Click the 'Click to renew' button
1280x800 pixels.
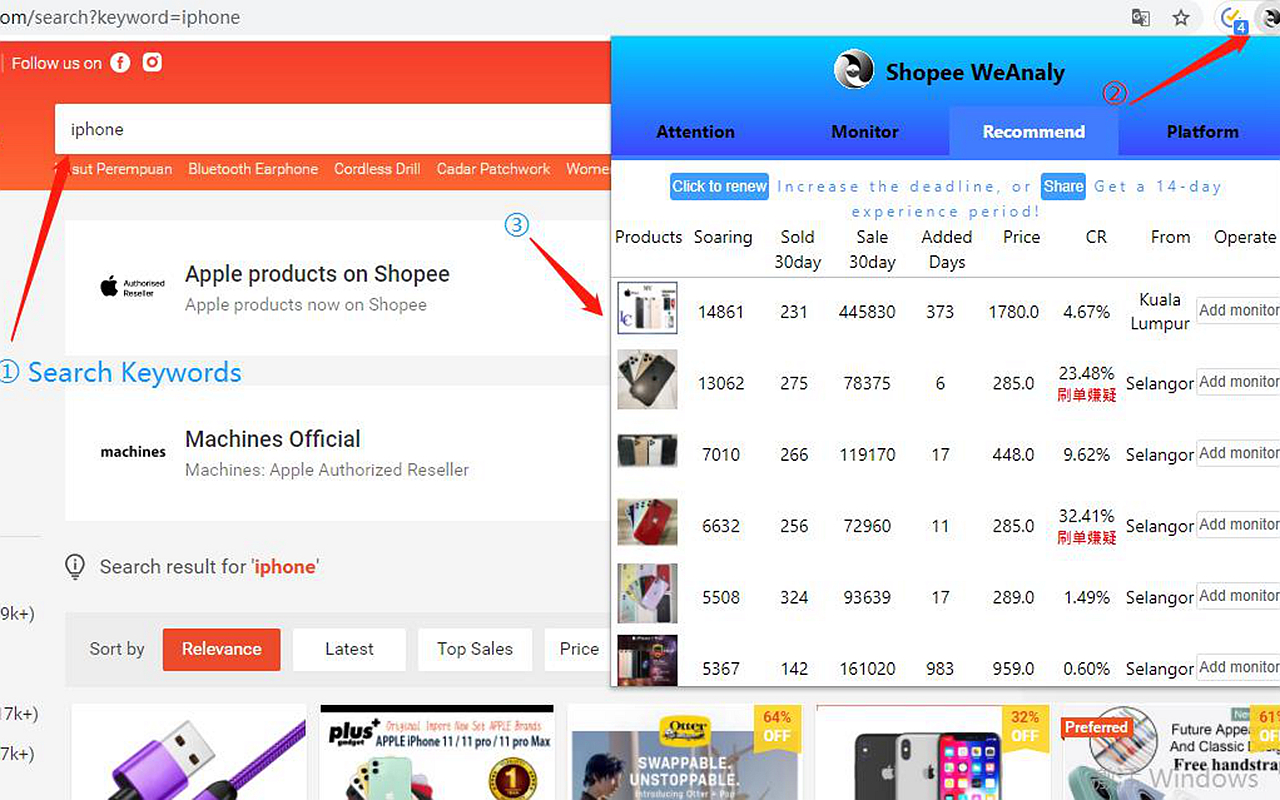click(719, 186)
